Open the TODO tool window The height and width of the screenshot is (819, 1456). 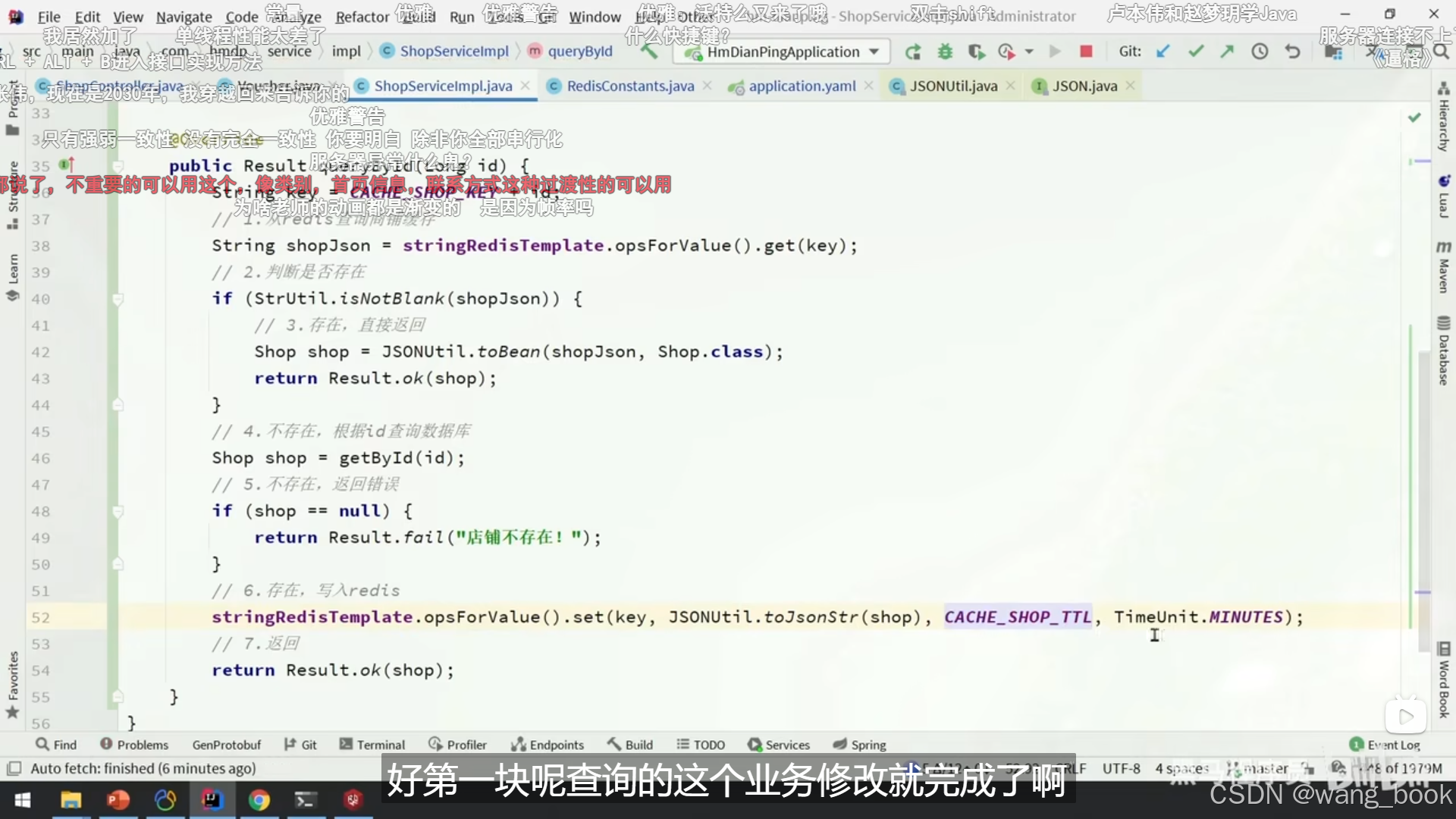(x=701, y=745)
